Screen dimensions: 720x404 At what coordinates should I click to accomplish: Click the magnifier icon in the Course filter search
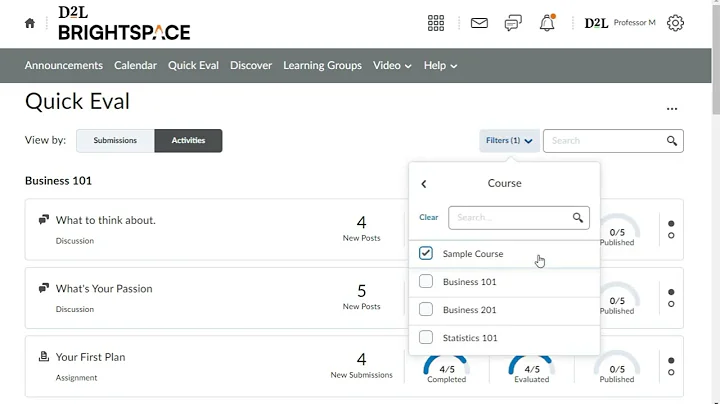coord(578,218)
